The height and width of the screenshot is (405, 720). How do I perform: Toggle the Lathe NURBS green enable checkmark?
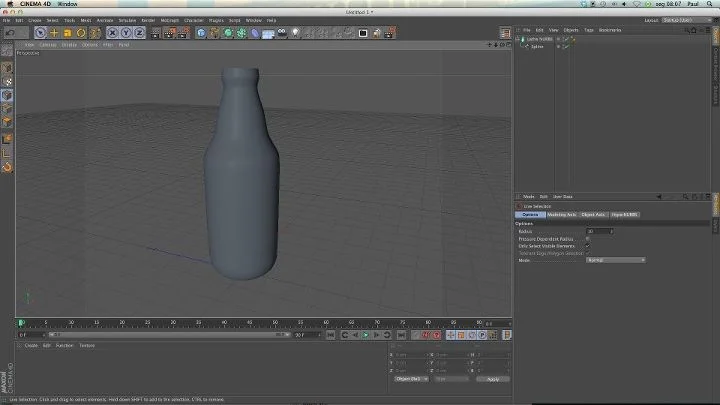(x=567, y=39)
